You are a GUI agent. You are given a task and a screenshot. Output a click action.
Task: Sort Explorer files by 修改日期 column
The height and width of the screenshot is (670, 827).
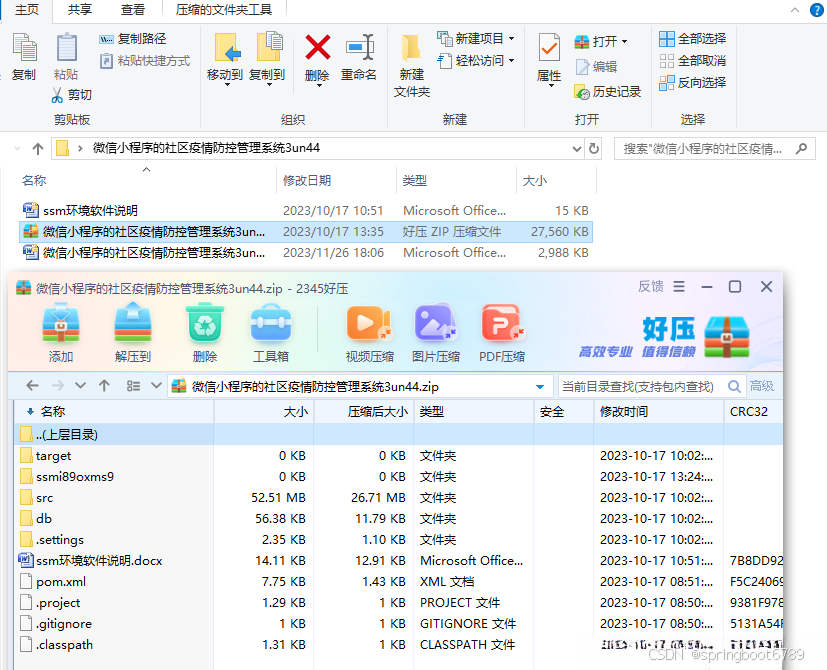307,181
